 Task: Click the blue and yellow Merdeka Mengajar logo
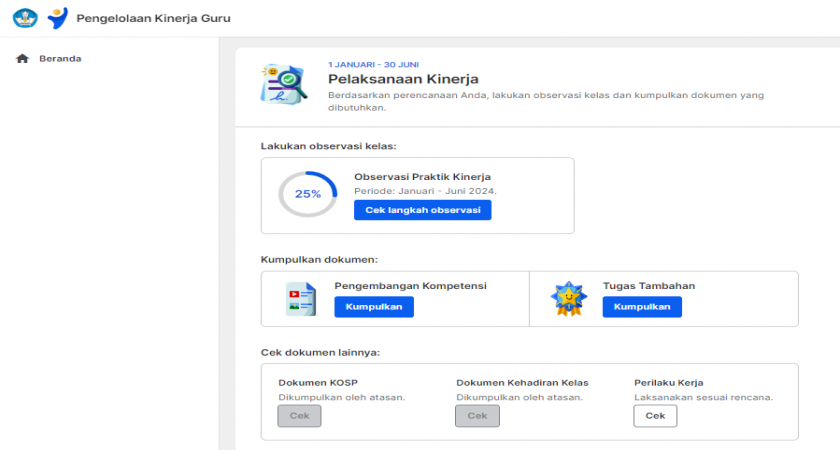tap(58, 18)
